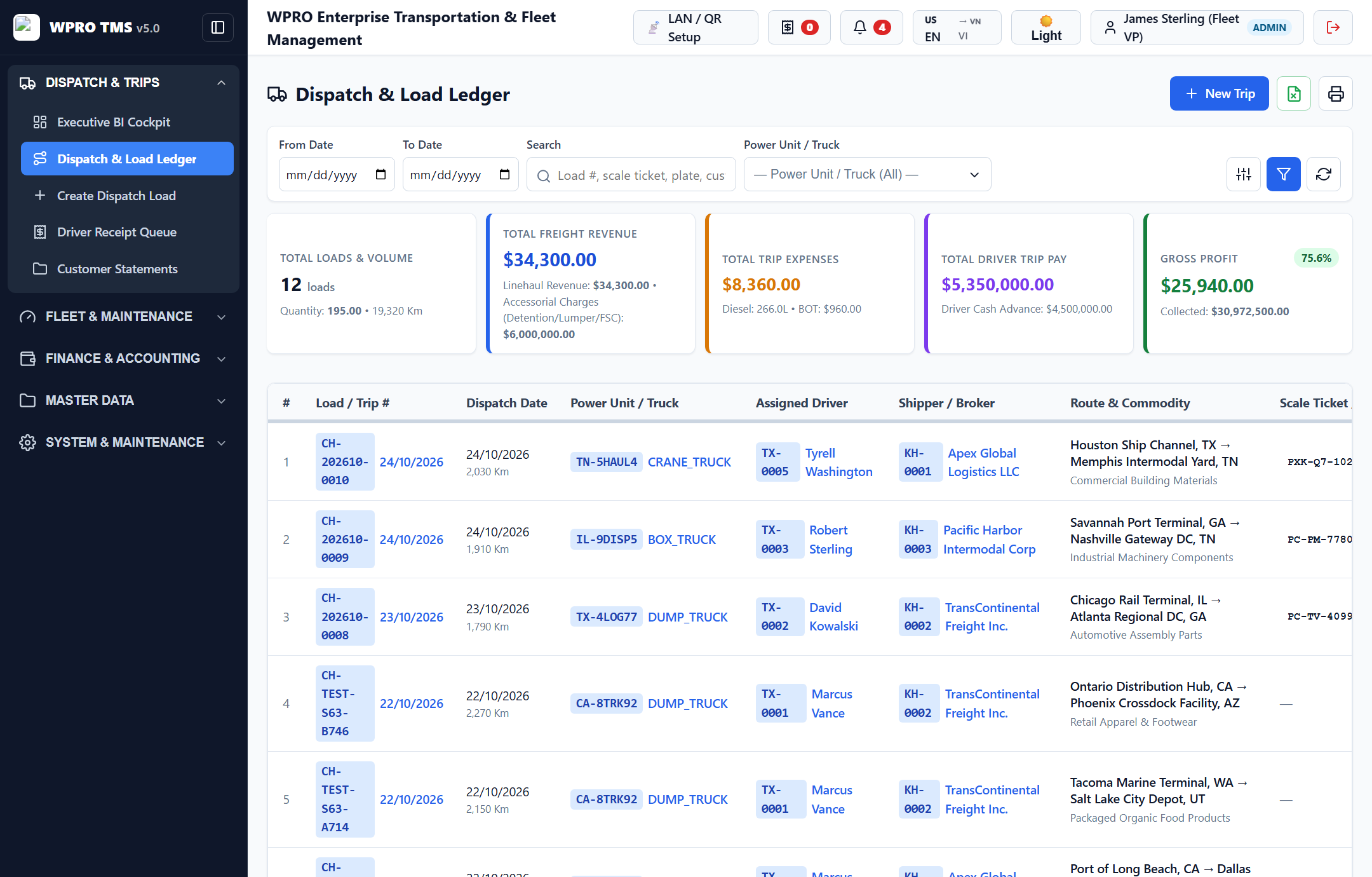Screen dimensions: 1372x877
Task: Expand the Fleet & Maintenance section chevron
Action: [221, 316]
